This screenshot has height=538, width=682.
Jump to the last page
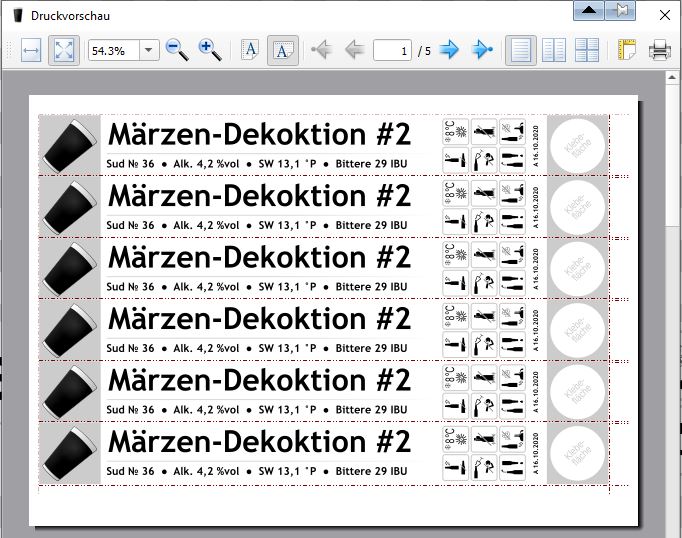483,50
